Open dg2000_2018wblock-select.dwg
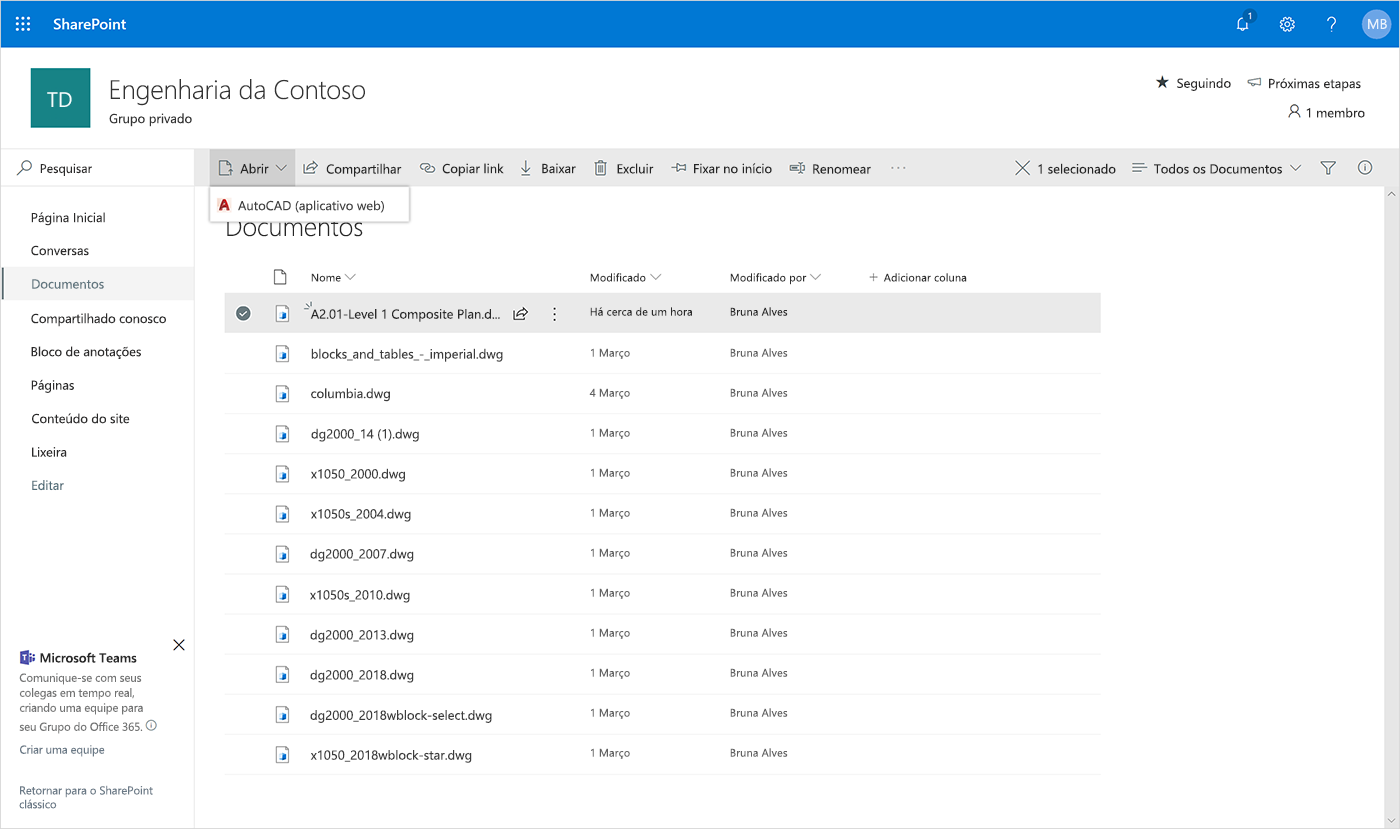The image size is (1400, 829). click(401, 714)
